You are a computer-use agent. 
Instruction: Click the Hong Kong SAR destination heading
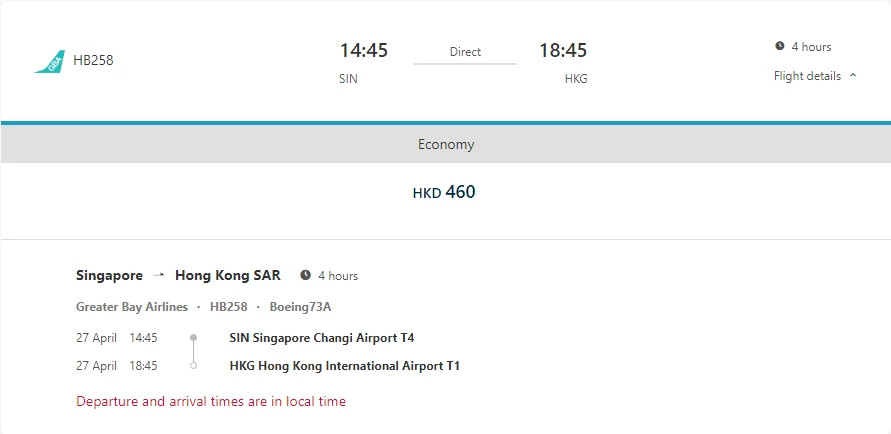(228, 276)
